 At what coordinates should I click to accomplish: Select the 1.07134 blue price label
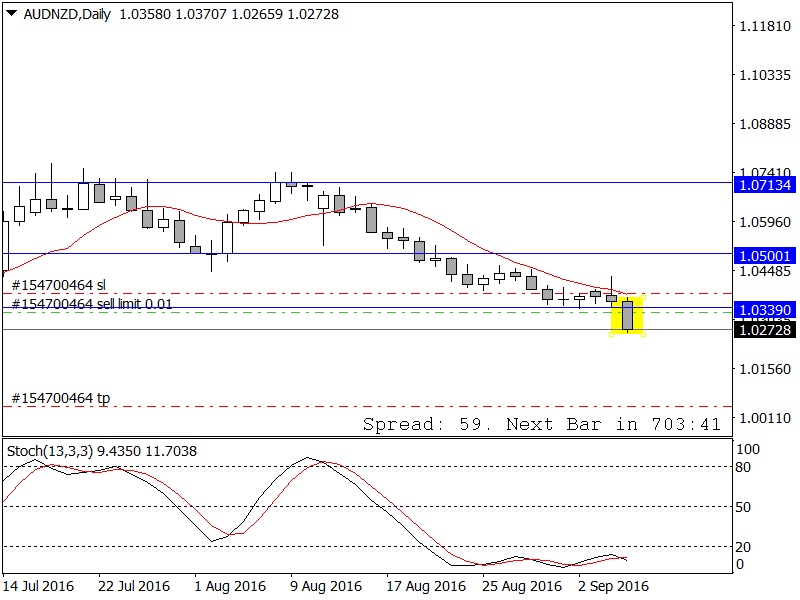[765, 185]
